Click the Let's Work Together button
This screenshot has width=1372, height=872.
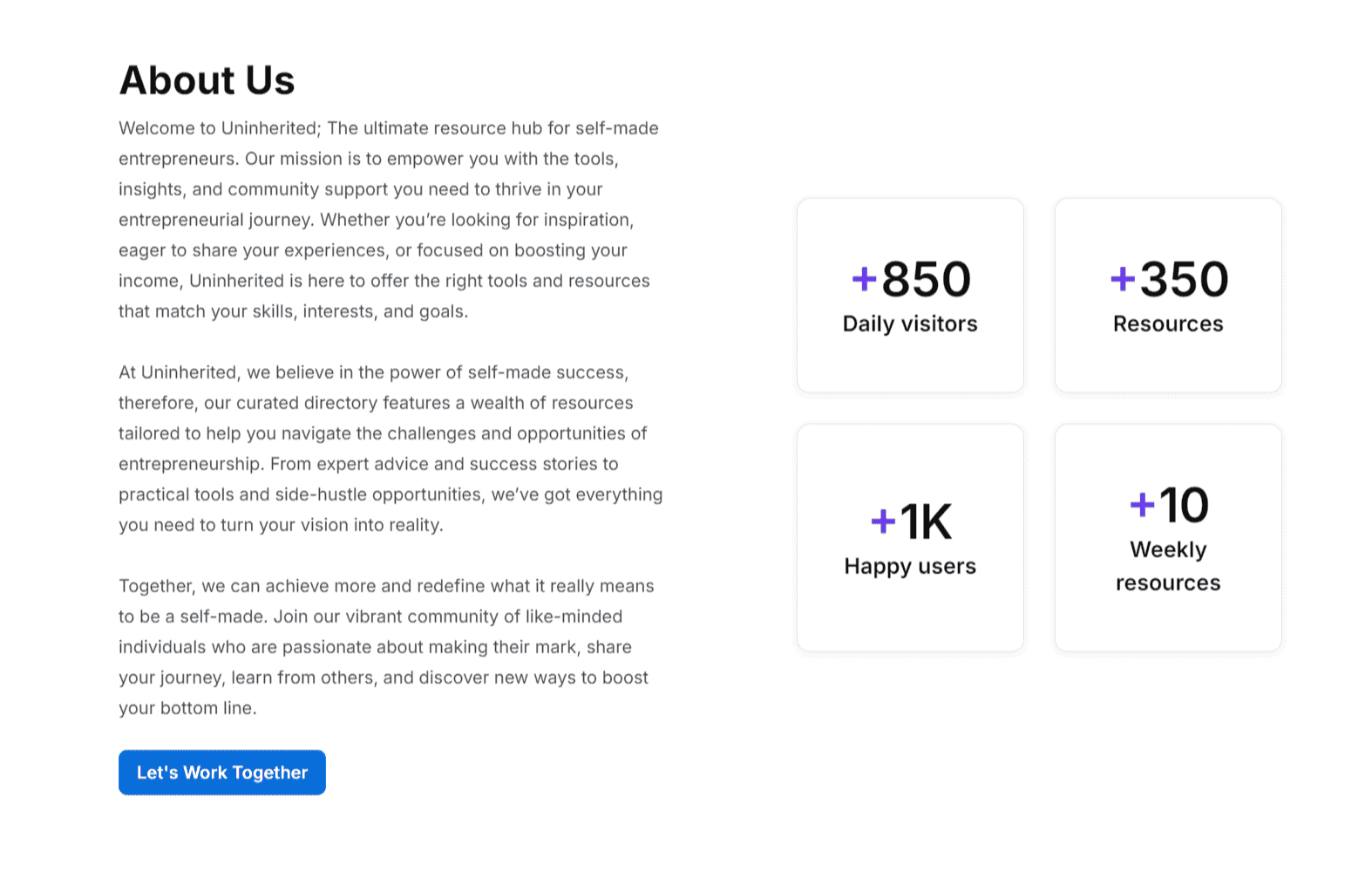coord(222,773)
